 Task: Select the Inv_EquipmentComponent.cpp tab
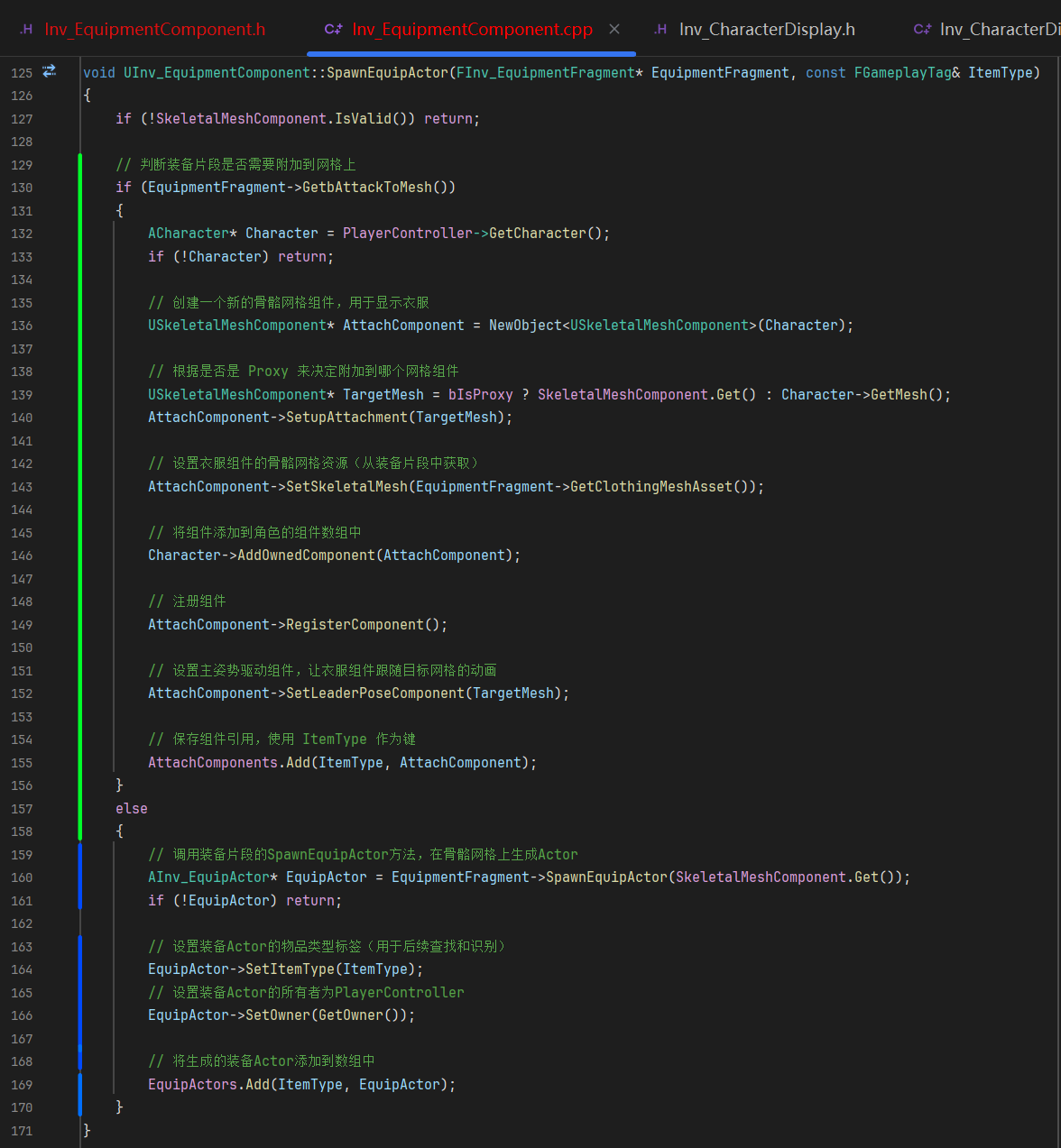point(472,30)
